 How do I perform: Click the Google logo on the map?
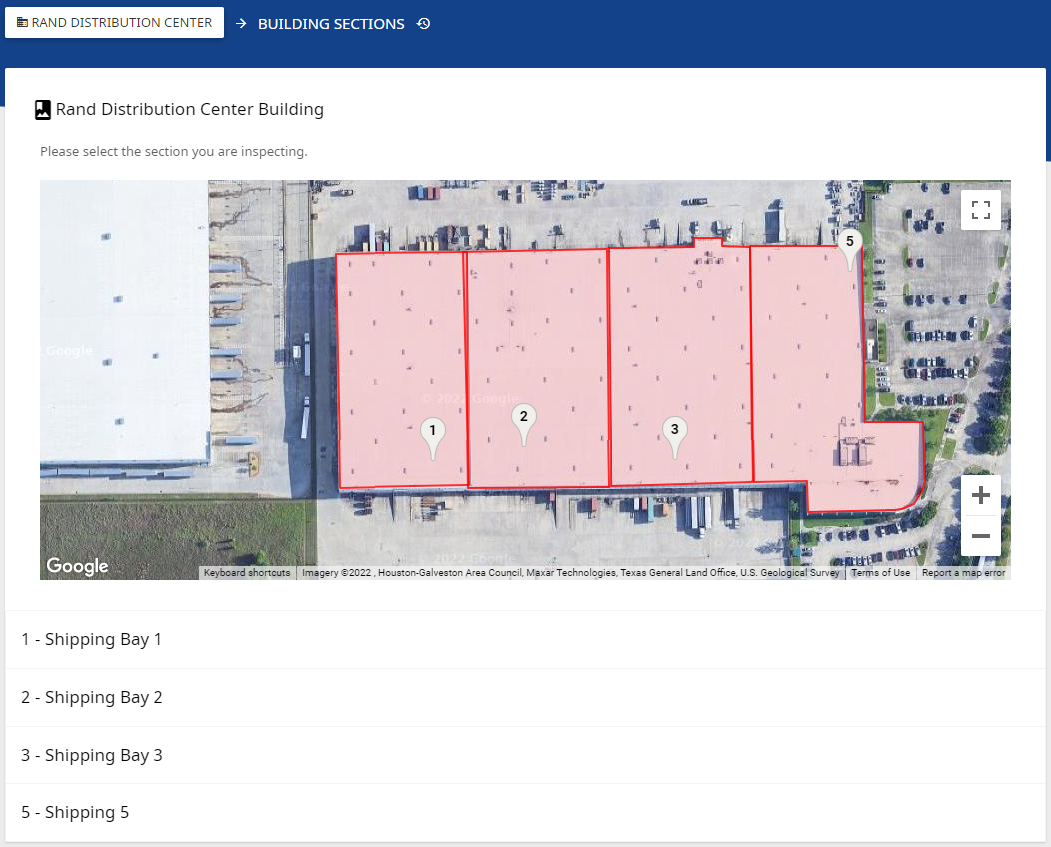point(77,566)
